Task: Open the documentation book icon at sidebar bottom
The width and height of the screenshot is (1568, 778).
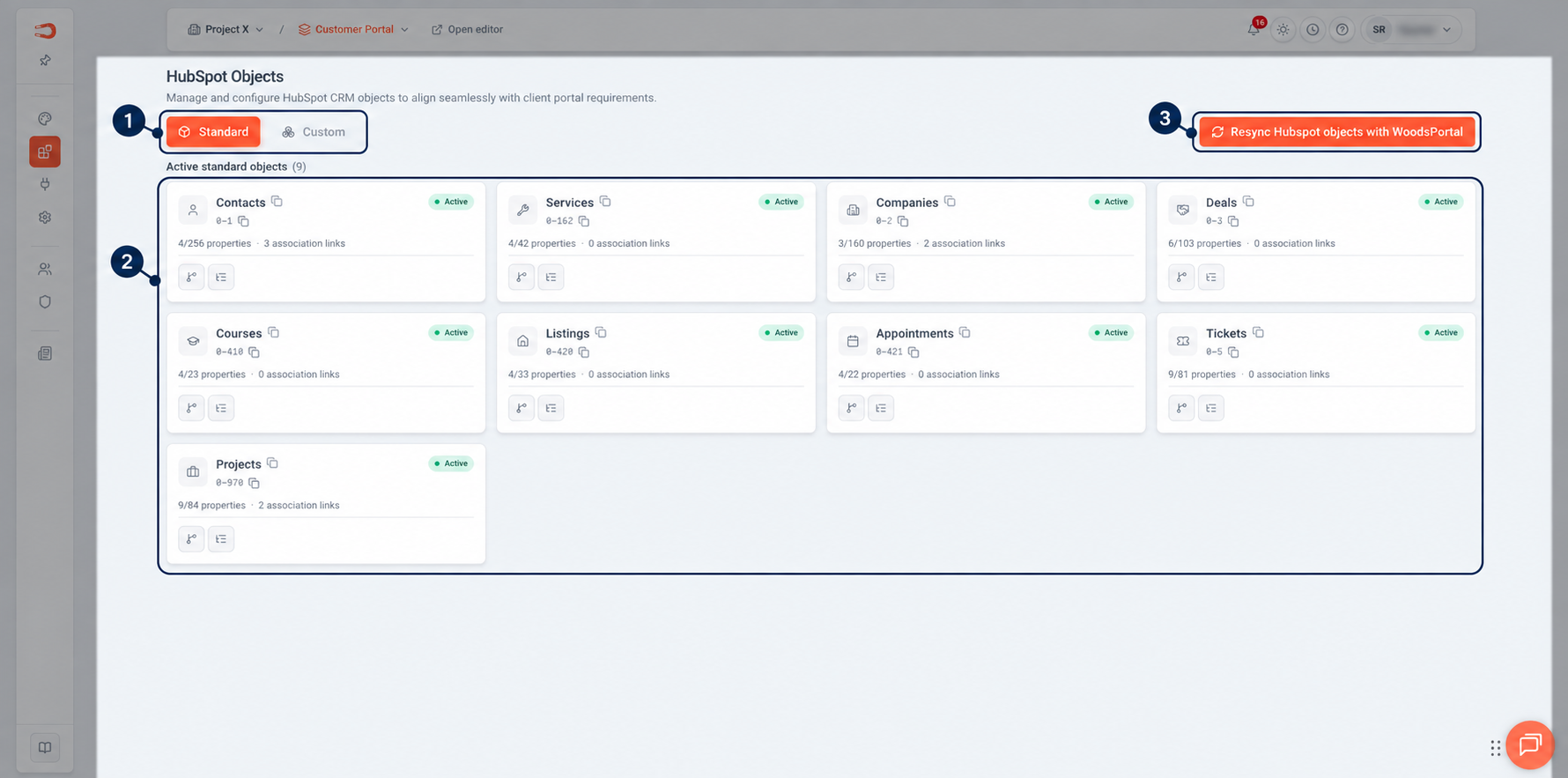Action: click(x=45, y=747)
